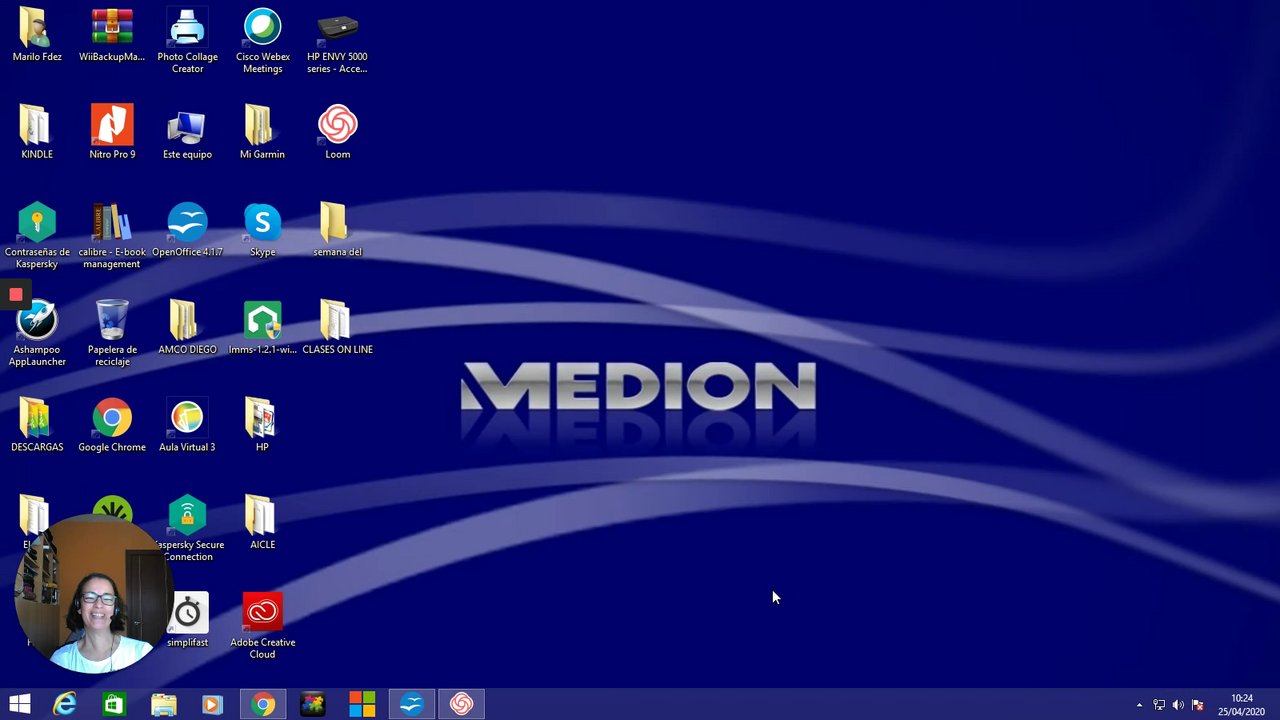Click the media player taskbar icon

212,704
